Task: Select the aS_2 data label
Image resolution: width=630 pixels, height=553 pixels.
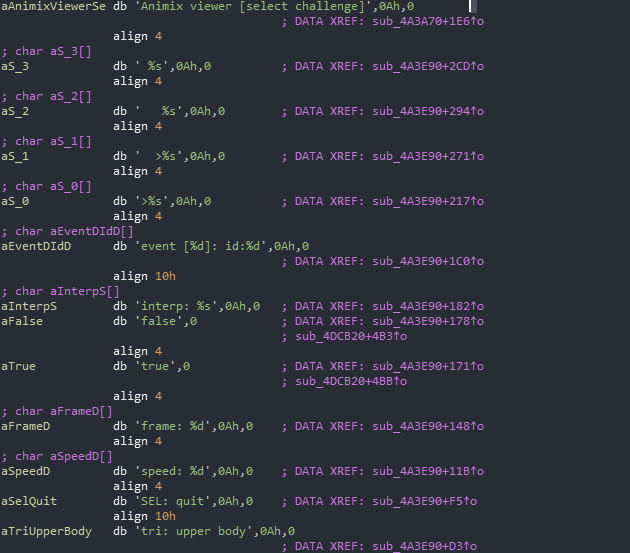Action: click(x=15, y=111)
